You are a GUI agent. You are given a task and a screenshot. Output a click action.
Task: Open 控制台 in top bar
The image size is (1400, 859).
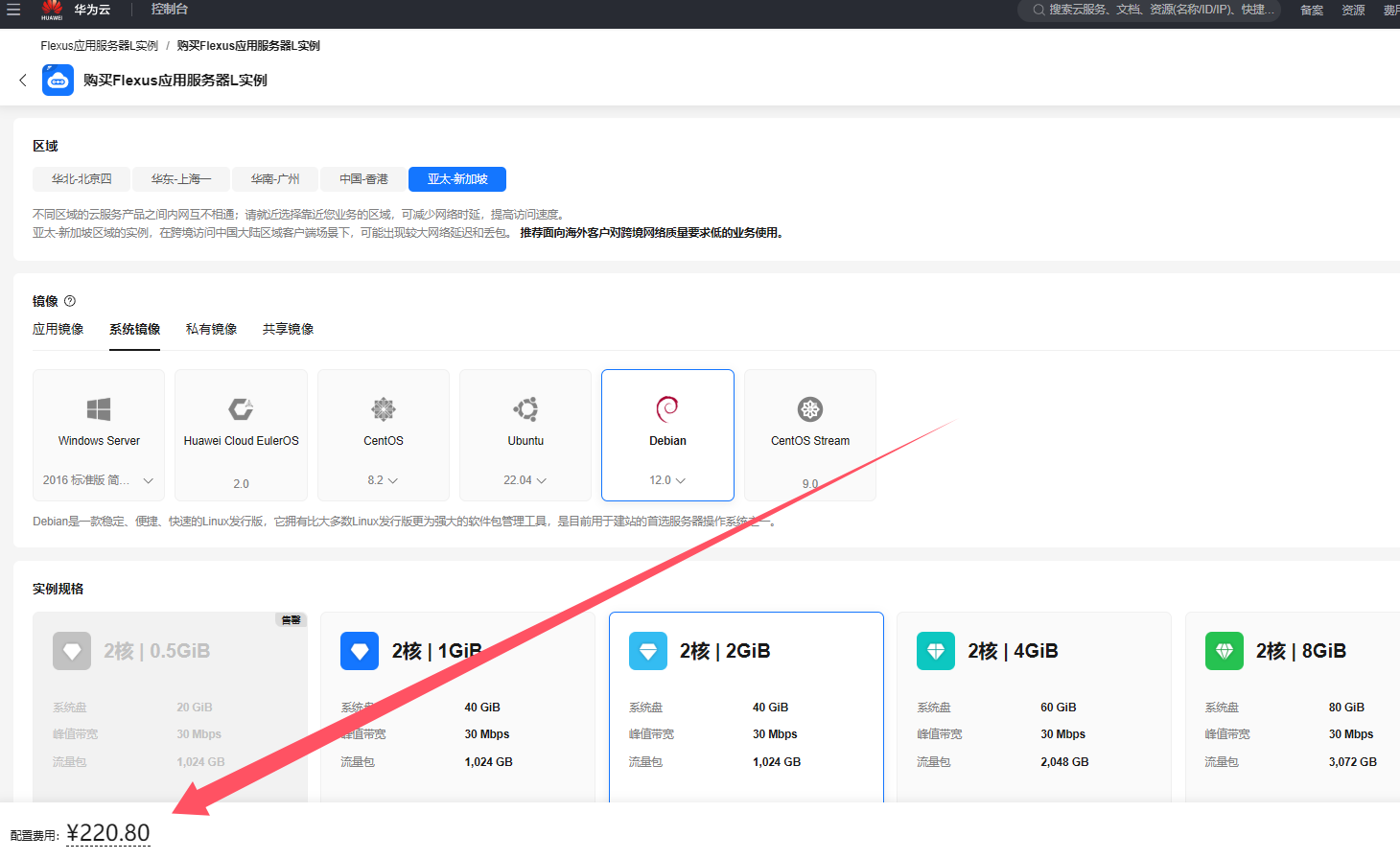point(169,10)
